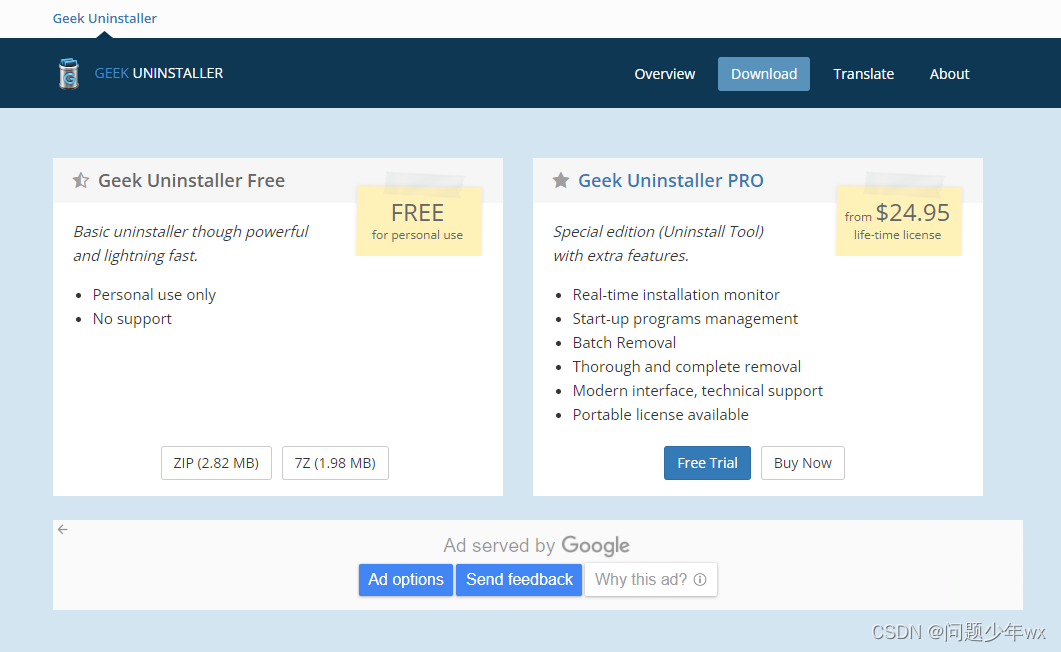1061x652 pixels.
Task: Click the 'Personal use only' bullet text
Action: click(154, 295)
